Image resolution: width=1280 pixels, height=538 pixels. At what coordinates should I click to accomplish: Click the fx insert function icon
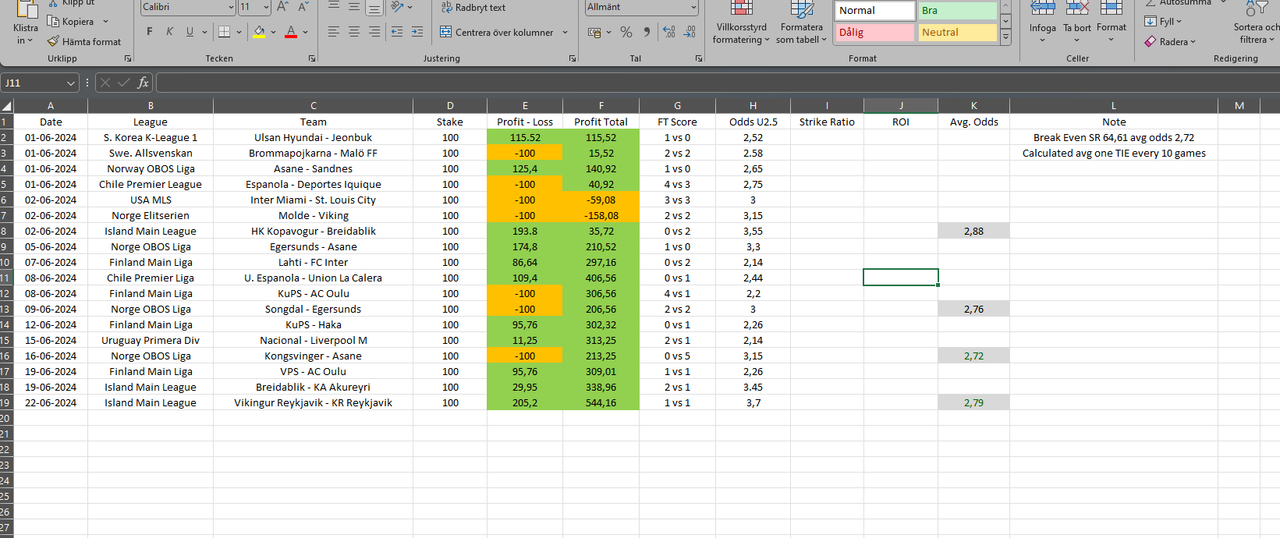tap(143, 83)
